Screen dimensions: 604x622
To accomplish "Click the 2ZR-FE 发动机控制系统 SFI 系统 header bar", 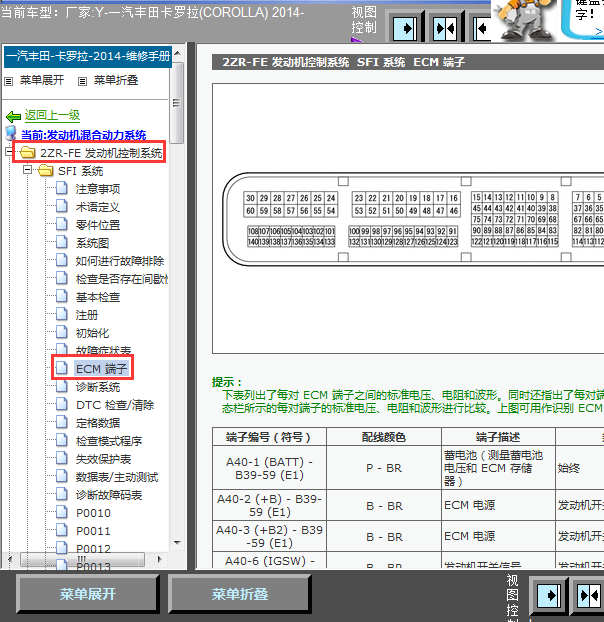I will pos(408,62).
